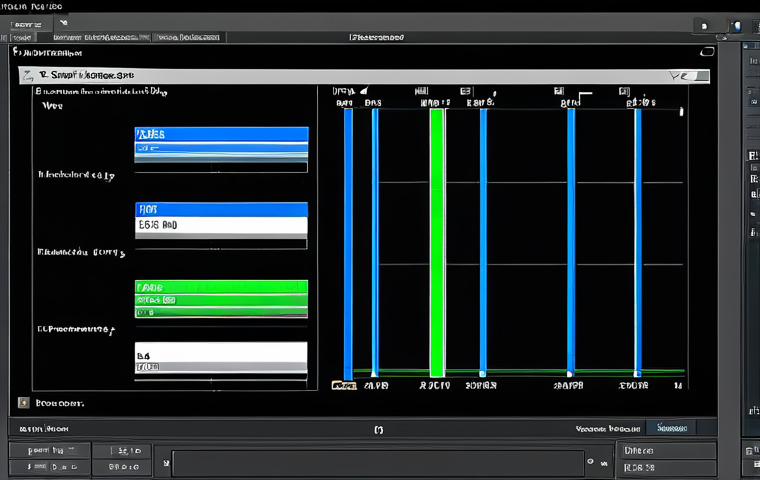Click the top button in the bottom-right stacked pair

point(666,450)
